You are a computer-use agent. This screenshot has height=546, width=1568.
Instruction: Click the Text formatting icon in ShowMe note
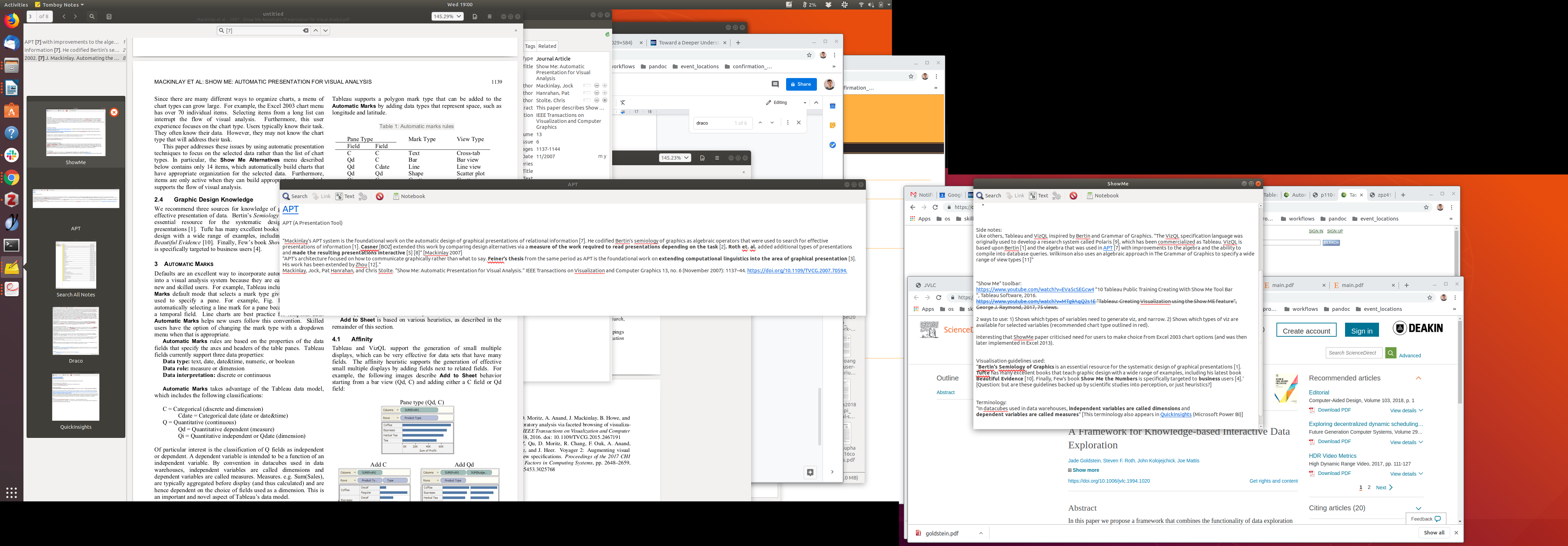pyautogui.click(x=1038, y=196)
